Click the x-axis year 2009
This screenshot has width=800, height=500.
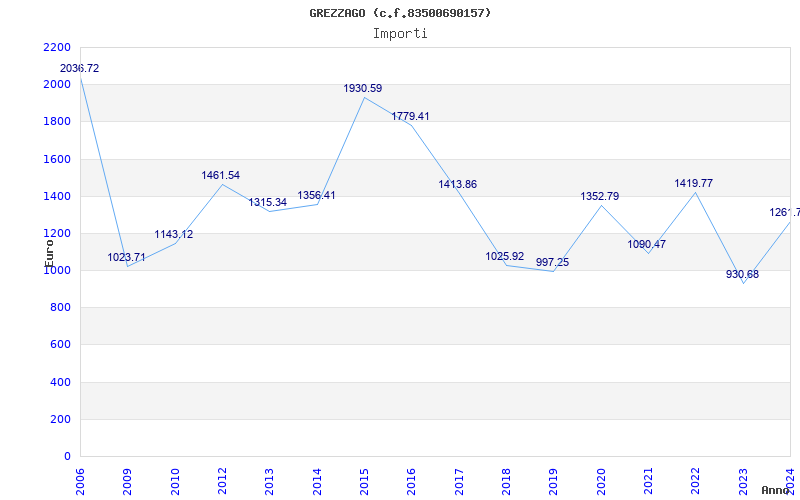point(128,482)
